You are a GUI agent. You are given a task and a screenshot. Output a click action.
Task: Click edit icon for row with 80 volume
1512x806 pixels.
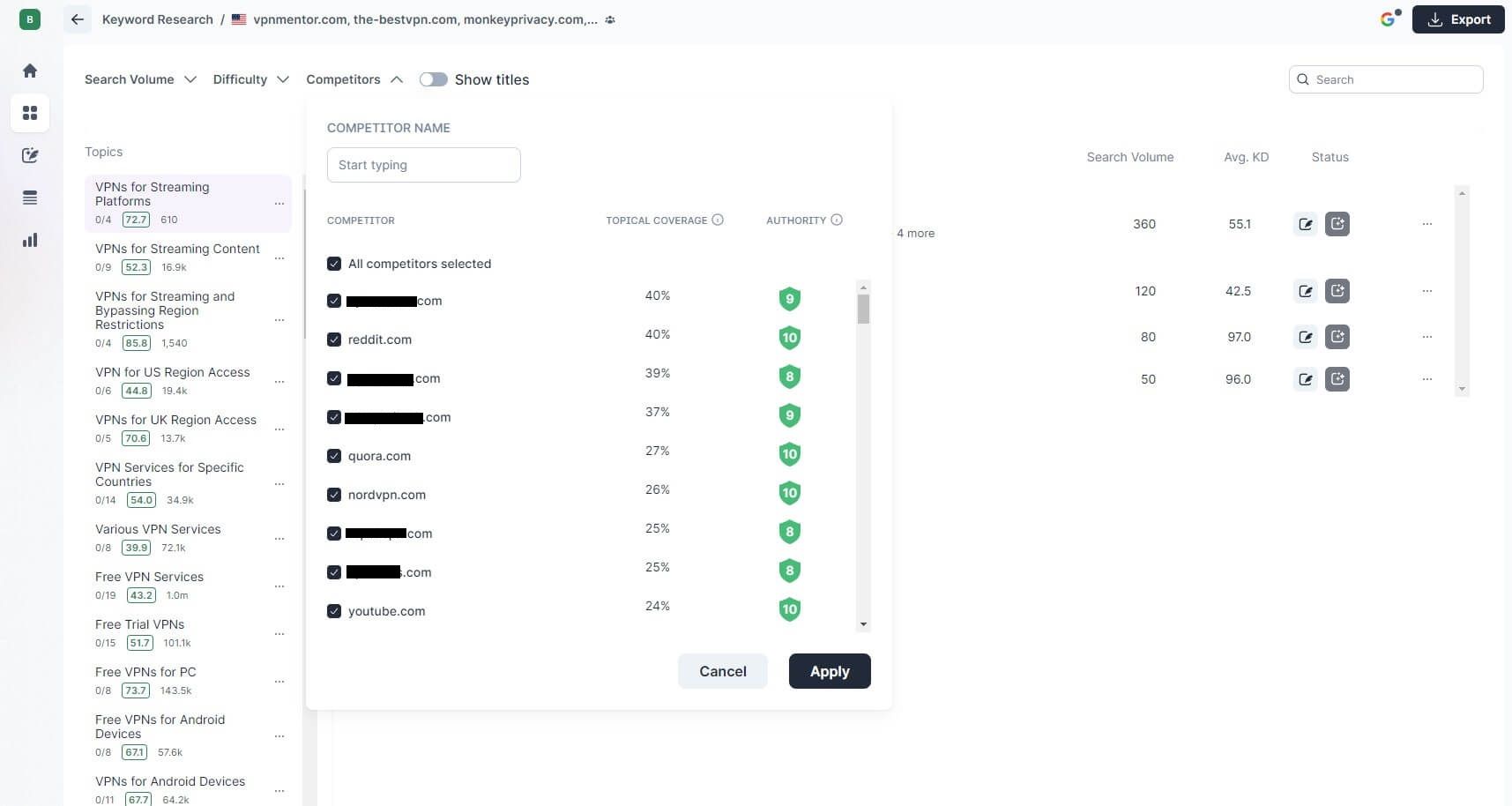[1306, 337]
